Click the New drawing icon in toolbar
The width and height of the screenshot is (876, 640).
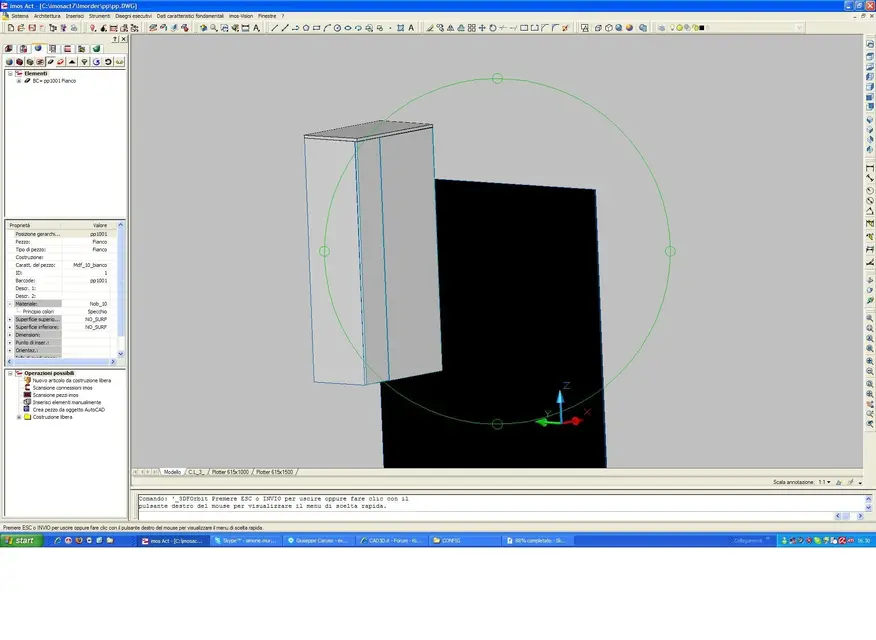(x=10, y=28)
